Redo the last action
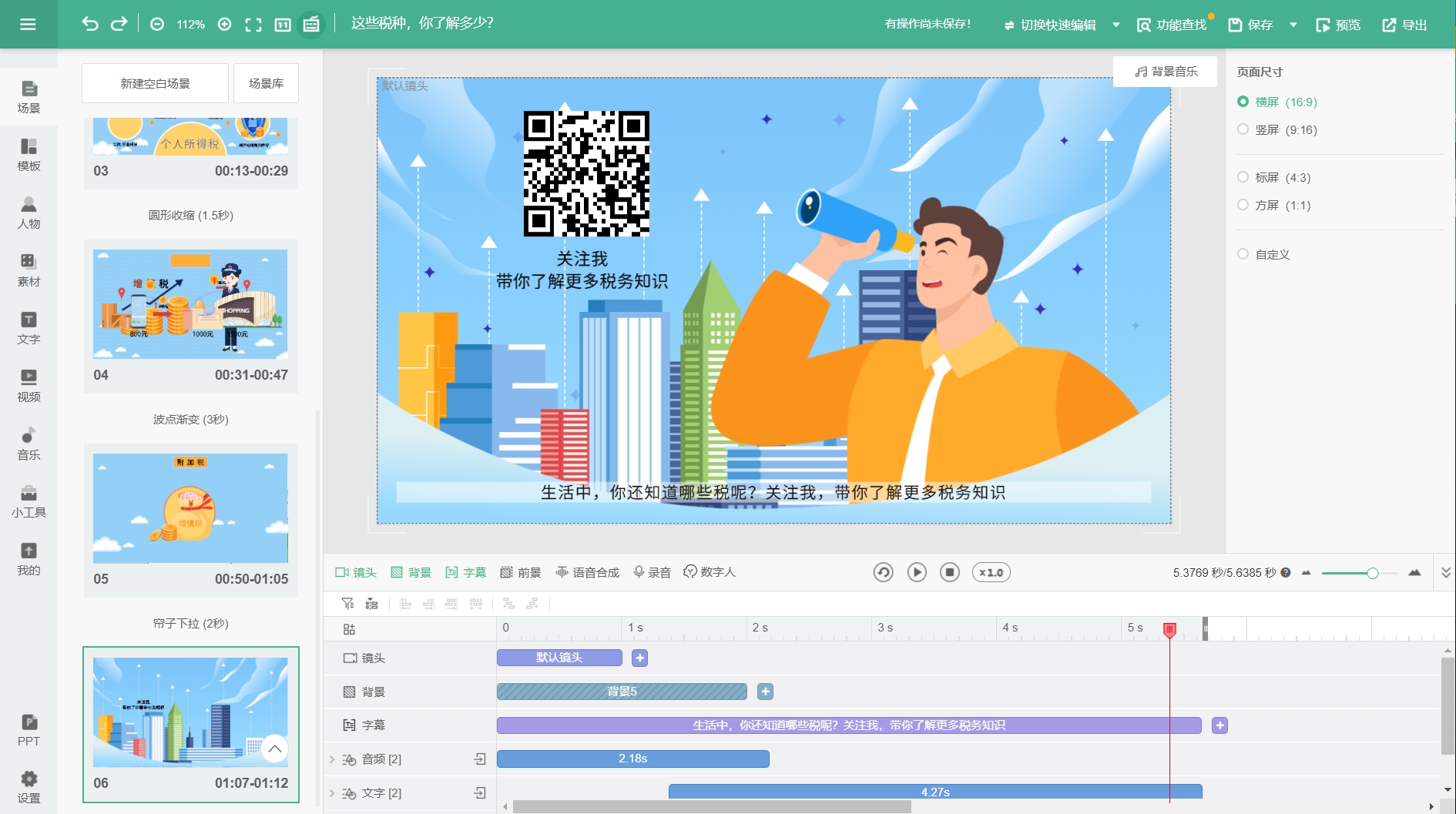Screen dimensions: 1456x814 point(119,24)
